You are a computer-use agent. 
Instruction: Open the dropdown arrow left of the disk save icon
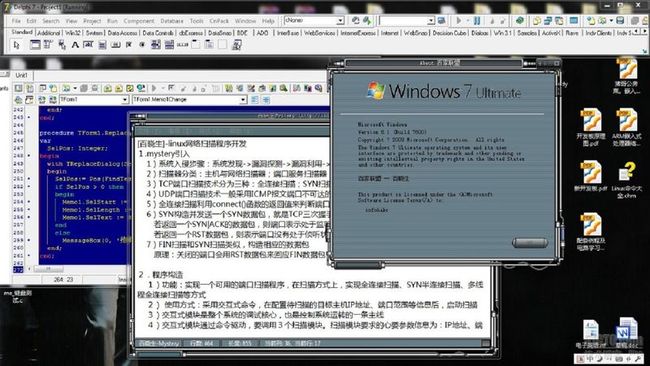[x=611, y=20]
